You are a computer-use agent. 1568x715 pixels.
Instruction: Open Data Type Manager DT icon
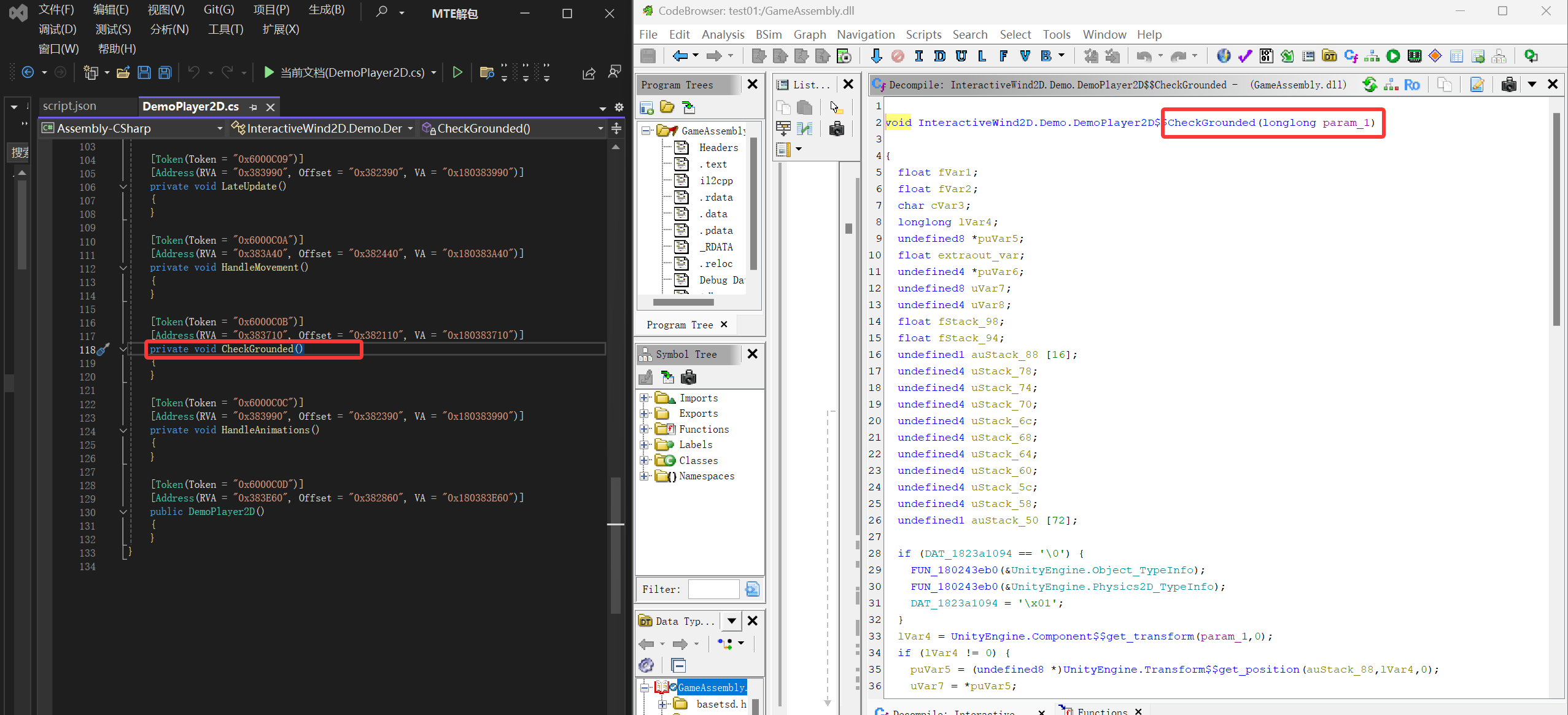1329,56
